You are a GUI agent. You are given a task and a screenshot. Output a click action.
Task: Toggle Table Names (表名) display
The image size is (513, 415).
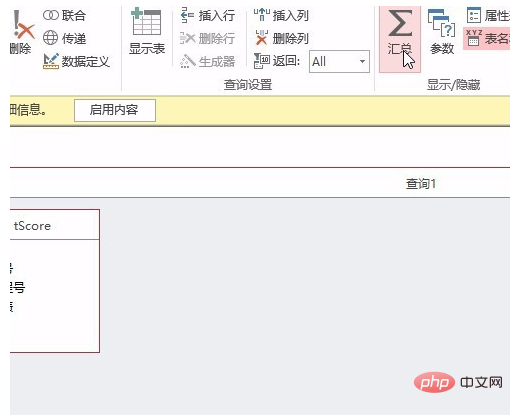click(487, 39)
